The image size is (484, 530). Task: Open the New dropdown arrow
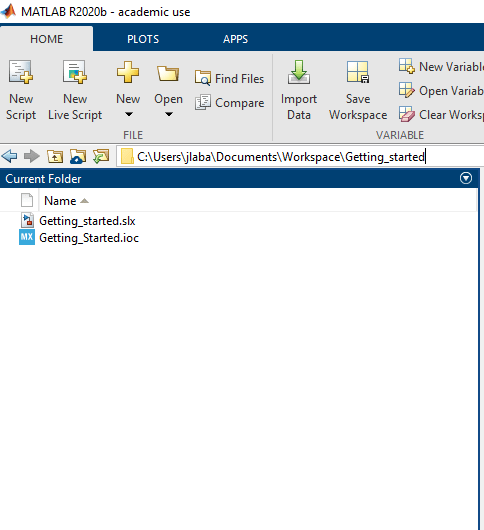(128, 115)
